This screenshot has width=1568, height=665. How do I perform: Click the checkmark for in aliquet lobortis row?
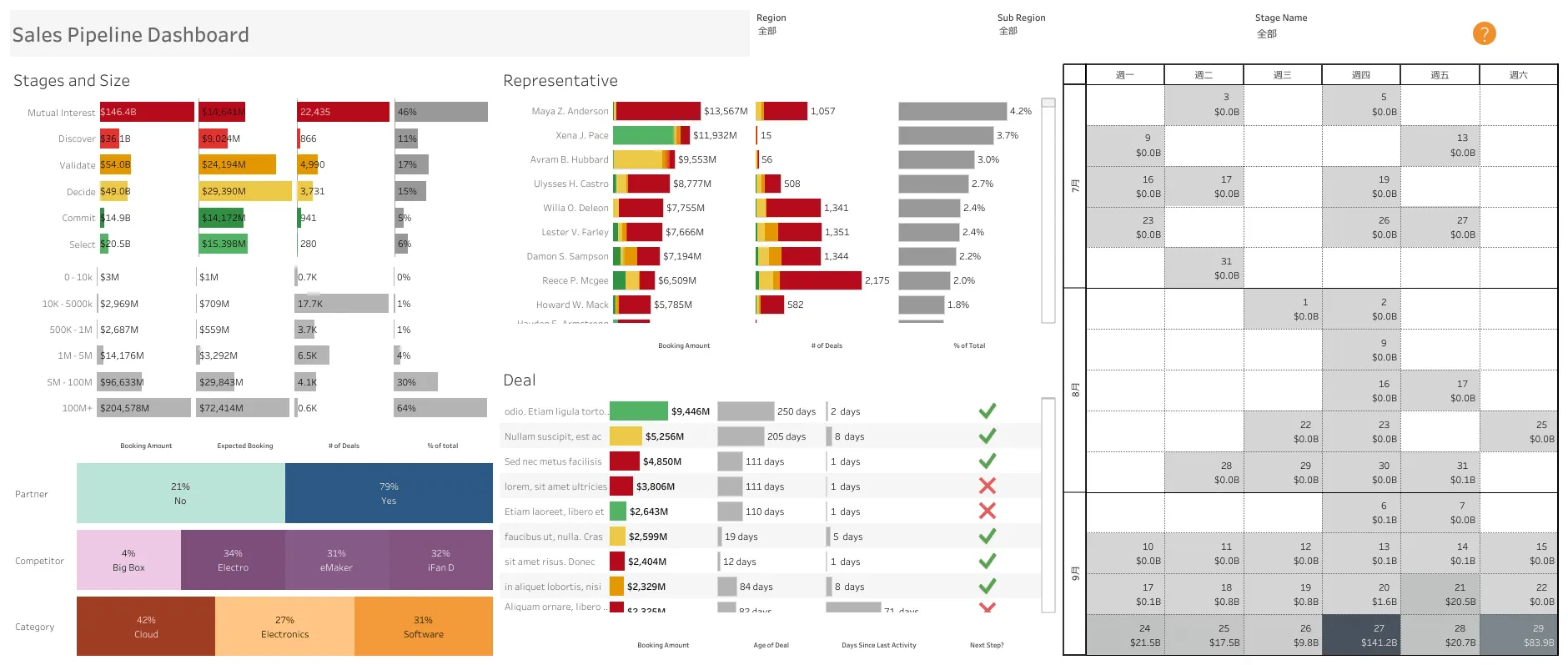(x=988, y=586)
